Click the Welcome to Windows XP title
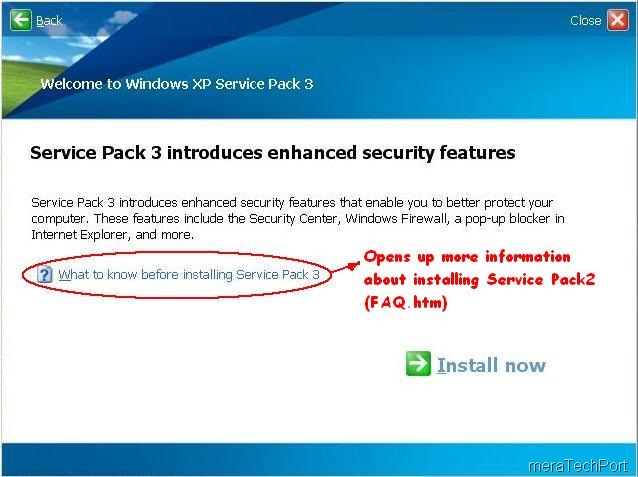The height and width of the screenshot is (477, 638). pos(177,84)
